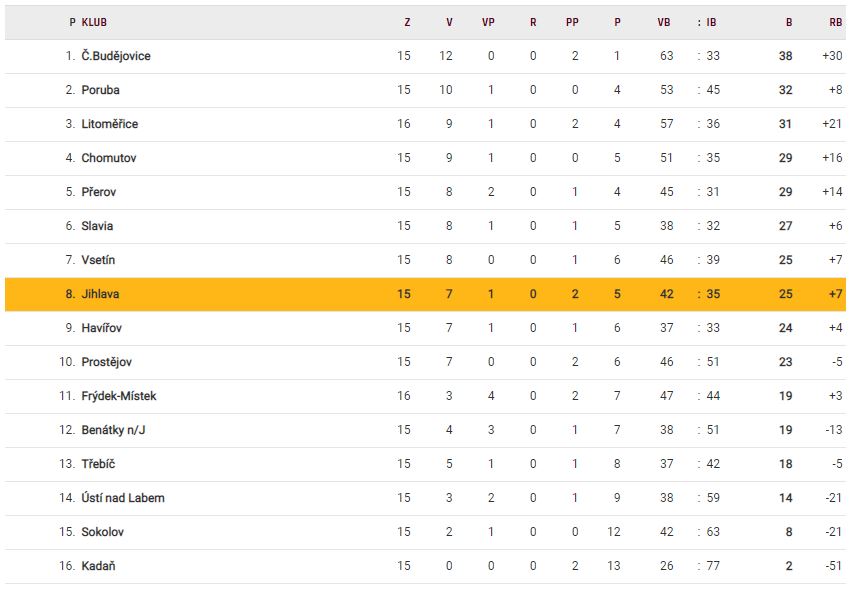The image size is (854, 589).
Task: Click the Z games-played column header
Action: 407,22
